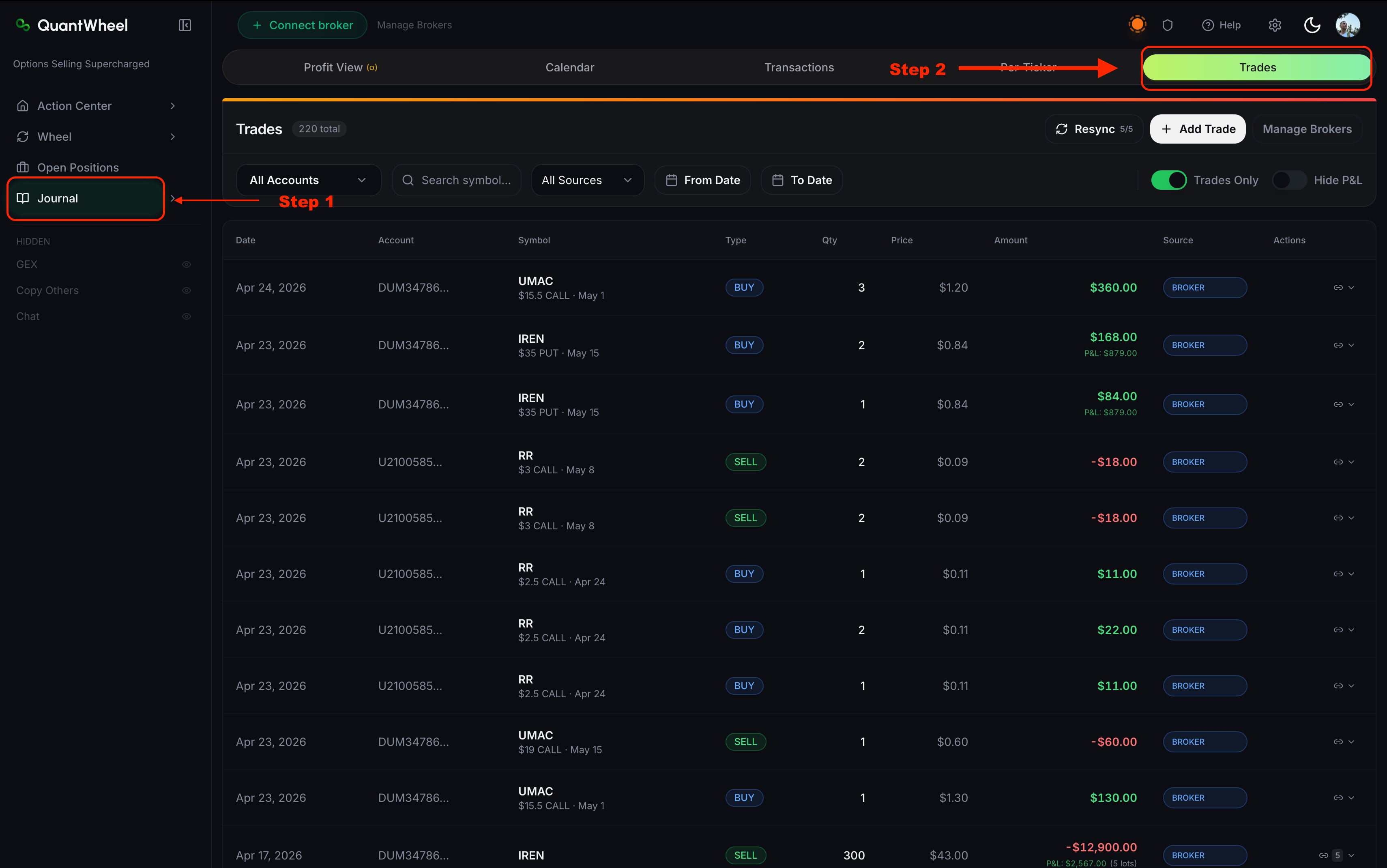1387x868 pixels.
Task: Switch theme with the moon icon
Action: coord(1312,25)
